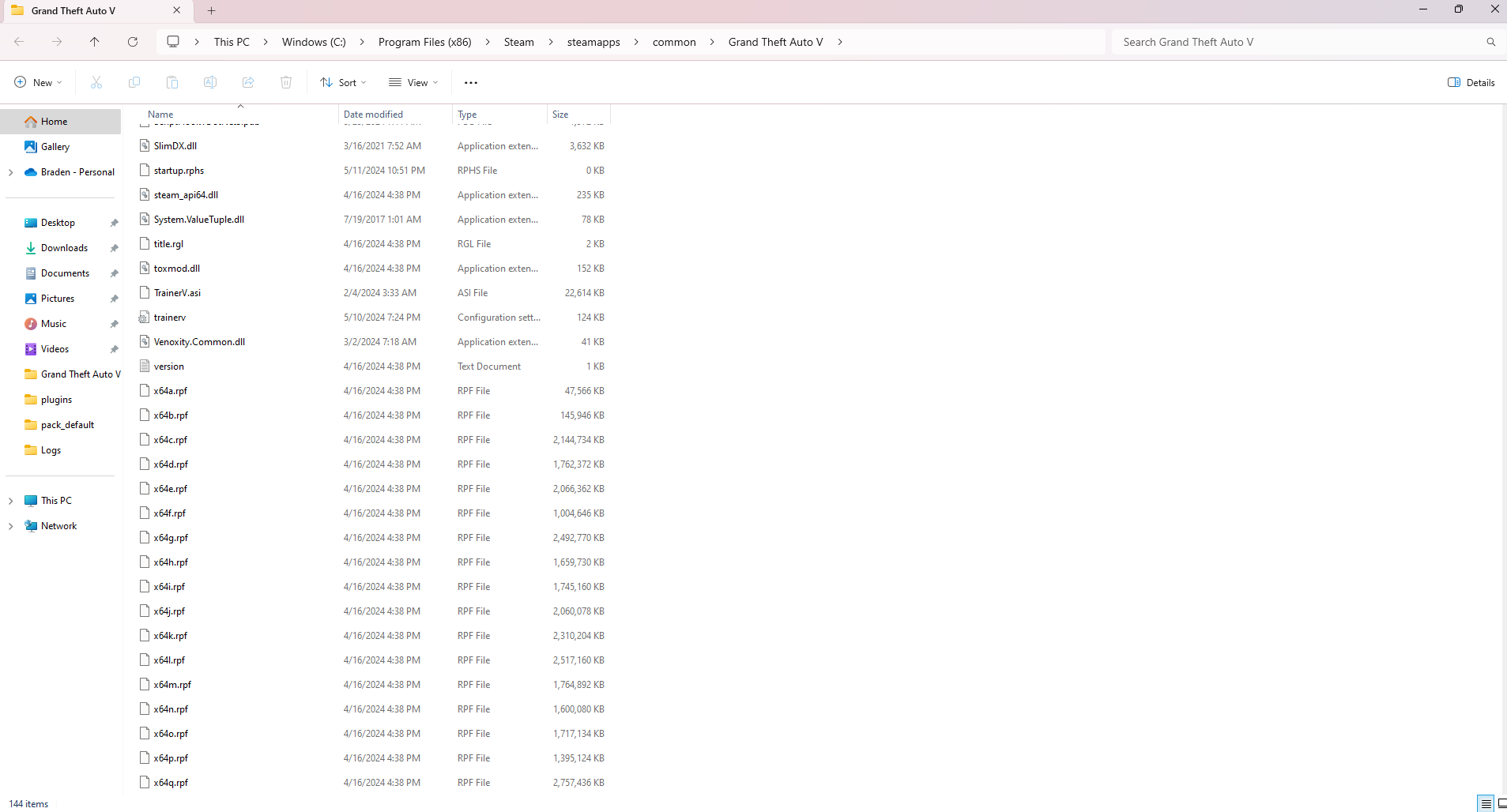Viewport: 1507px width, 812px height.
Task: Open the Sort dropdown
Action: pyautogui.click(x=343, y=82)
